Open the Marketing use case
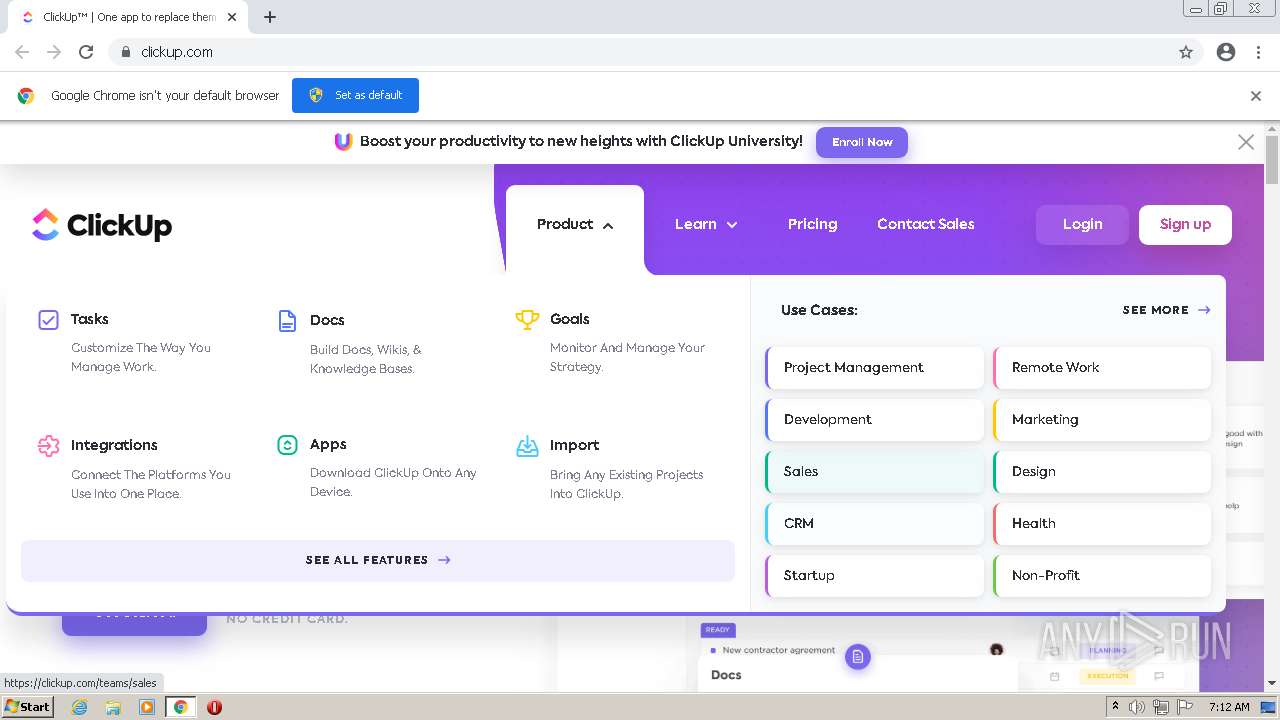Viewport: 1280px width, 720px height. pos(1102,420)
